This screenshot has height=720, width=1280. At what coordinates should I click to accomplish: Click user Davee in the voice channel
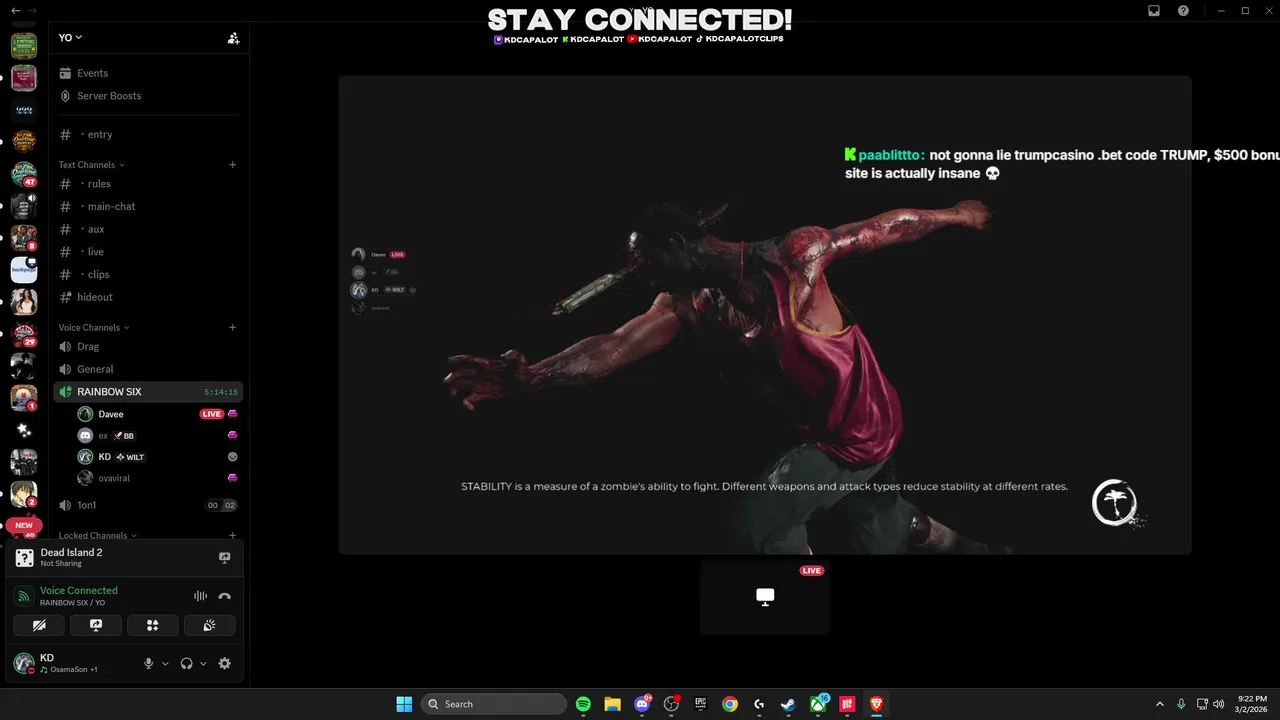[x=110, y=414]
